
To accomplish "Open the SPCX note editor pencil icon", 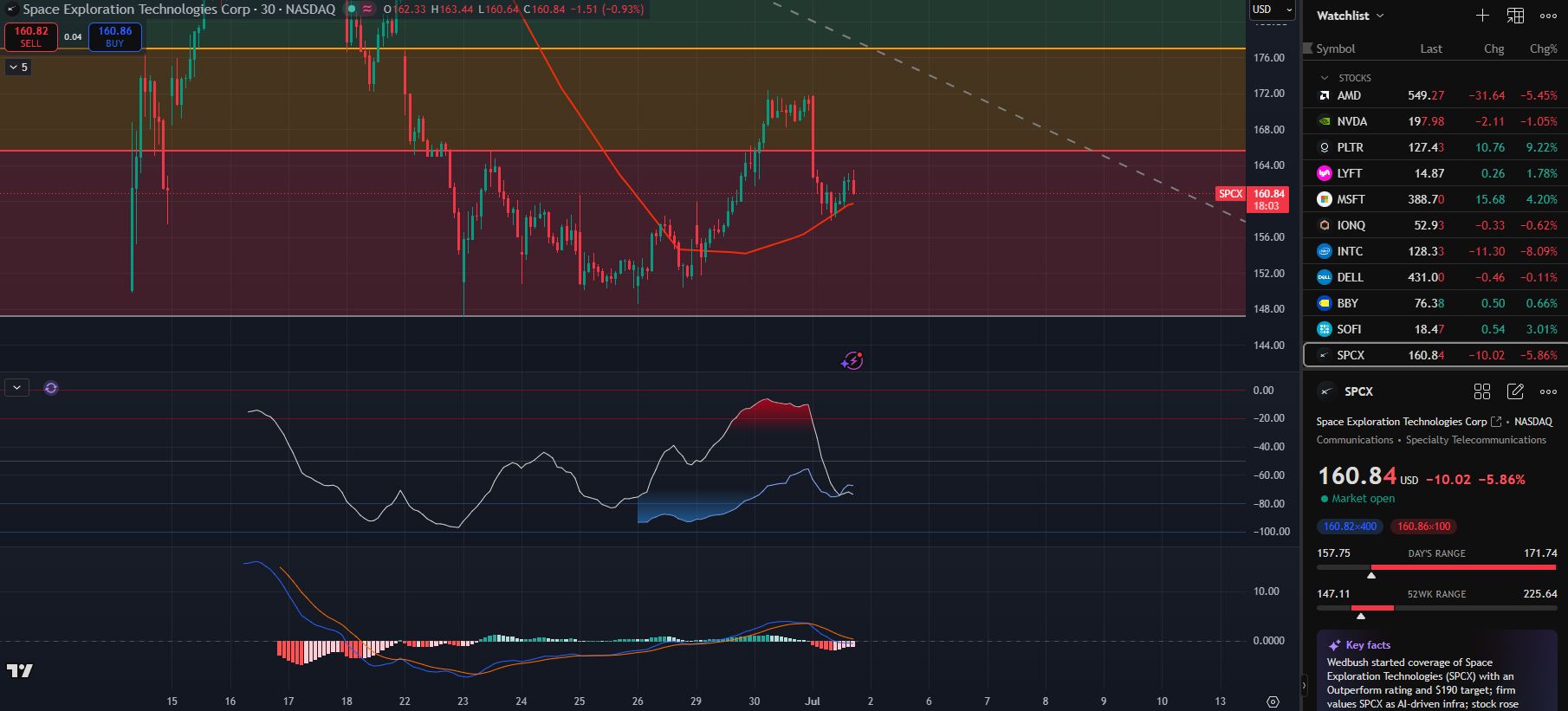I will pyautogui.click(x=1515, y=391).
